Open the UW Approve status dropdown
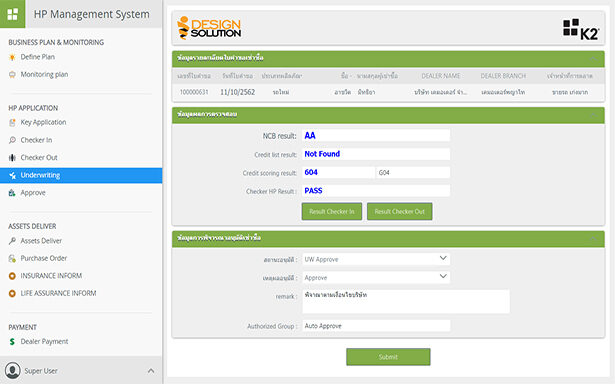 point(376,259)
